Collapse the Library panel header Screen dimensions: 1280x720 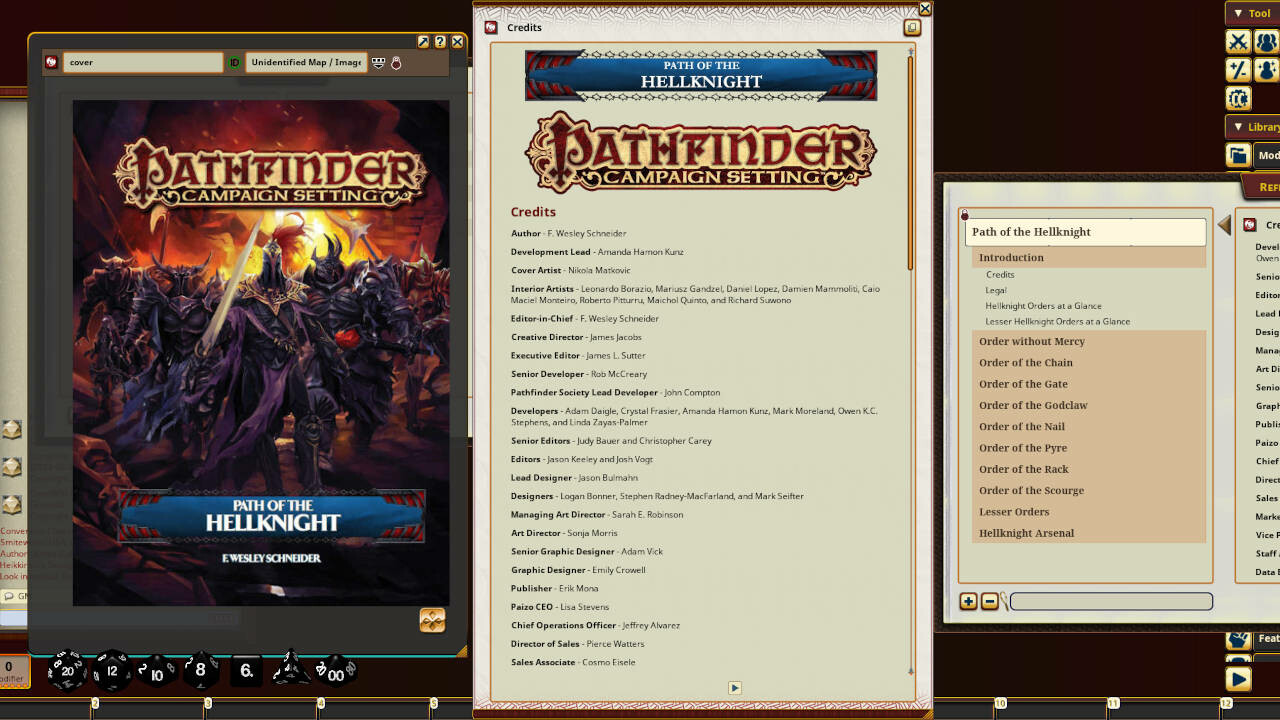click(x=1252, y=127)
